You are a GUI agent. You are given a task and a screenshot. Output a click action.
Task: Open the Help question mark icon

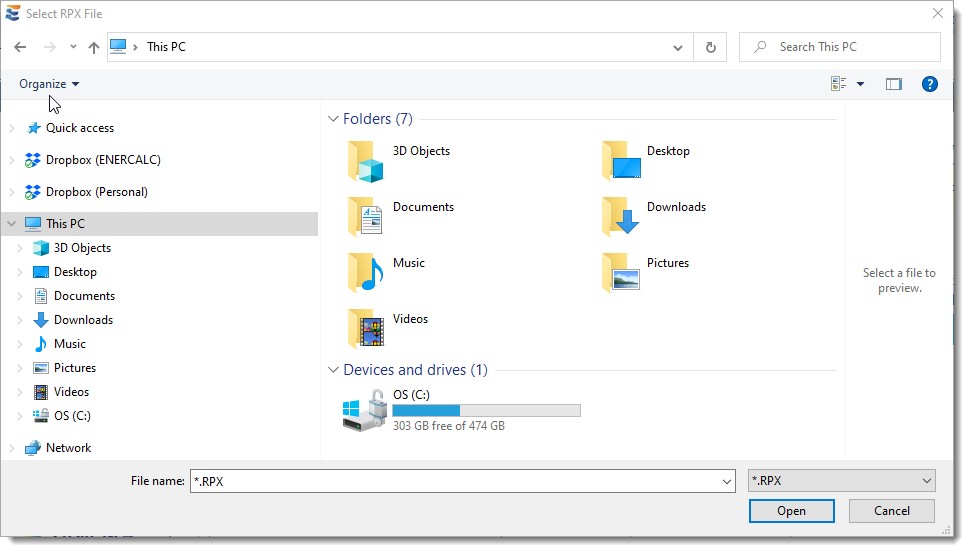929,84
